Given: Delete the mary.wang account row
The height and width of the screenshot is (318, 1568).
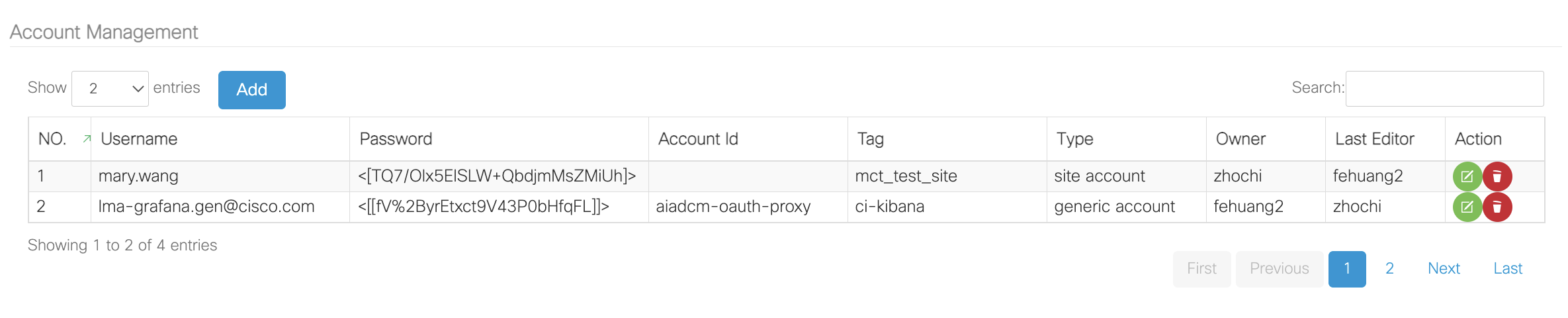Looking at the screenshot, I should click(x=1497, y=176).
